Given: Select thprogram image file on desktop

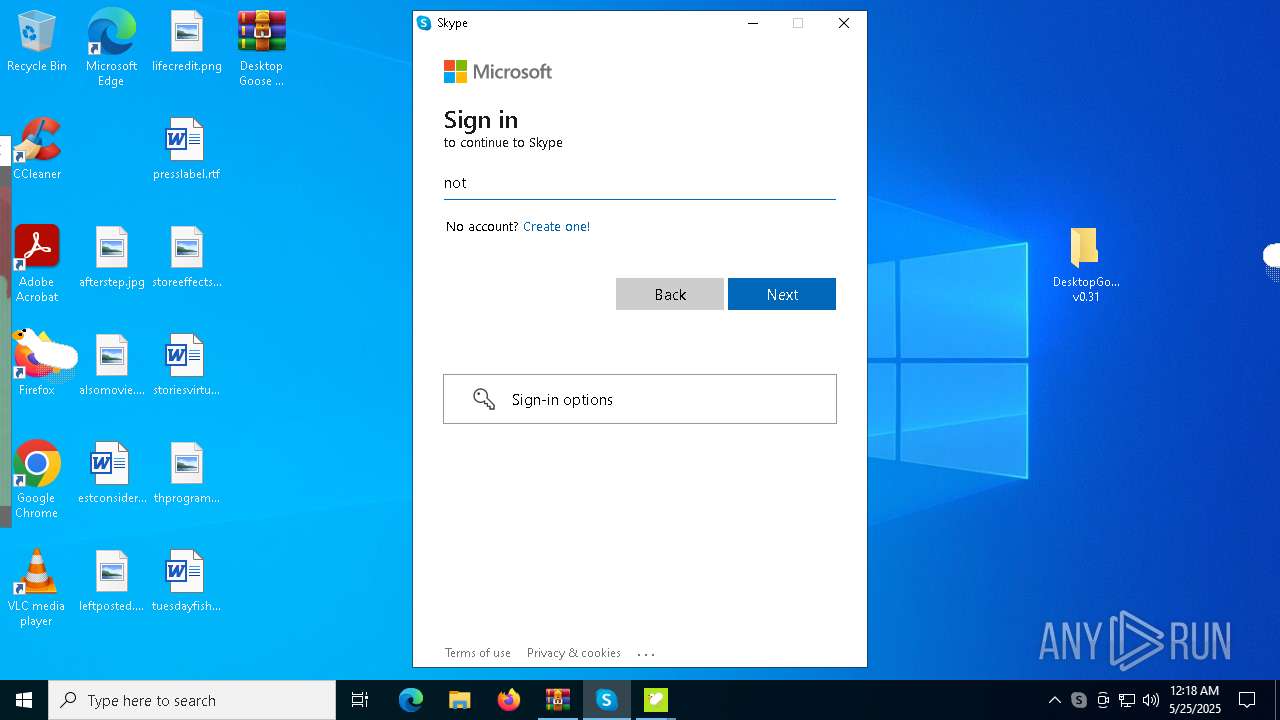Looking at the screenshot, I should 187,474.
